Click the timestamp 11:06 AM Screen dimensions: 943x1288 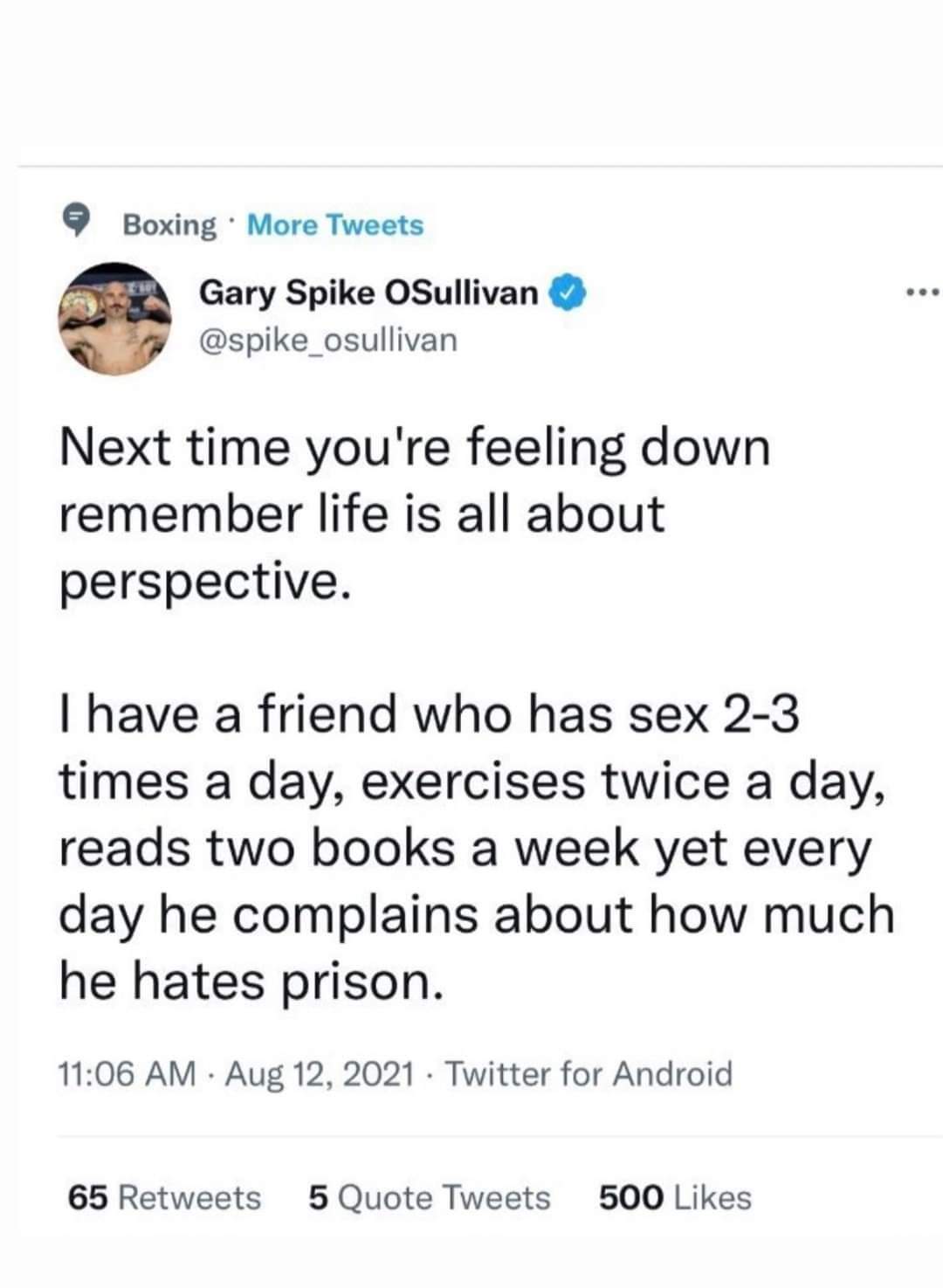[x=128, y=1072]
